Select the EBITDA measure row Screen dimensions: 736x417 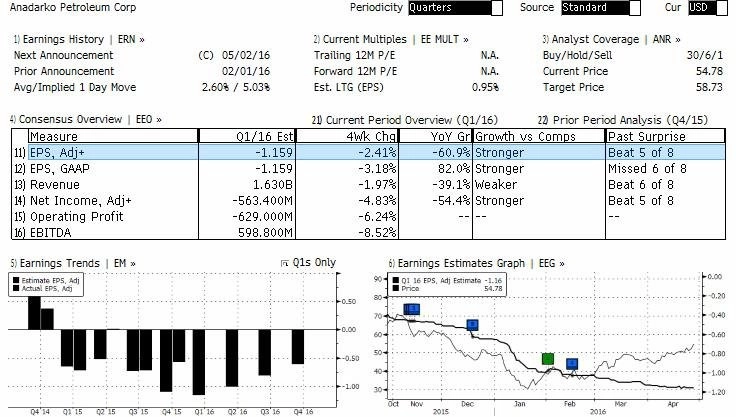(368, 232)
